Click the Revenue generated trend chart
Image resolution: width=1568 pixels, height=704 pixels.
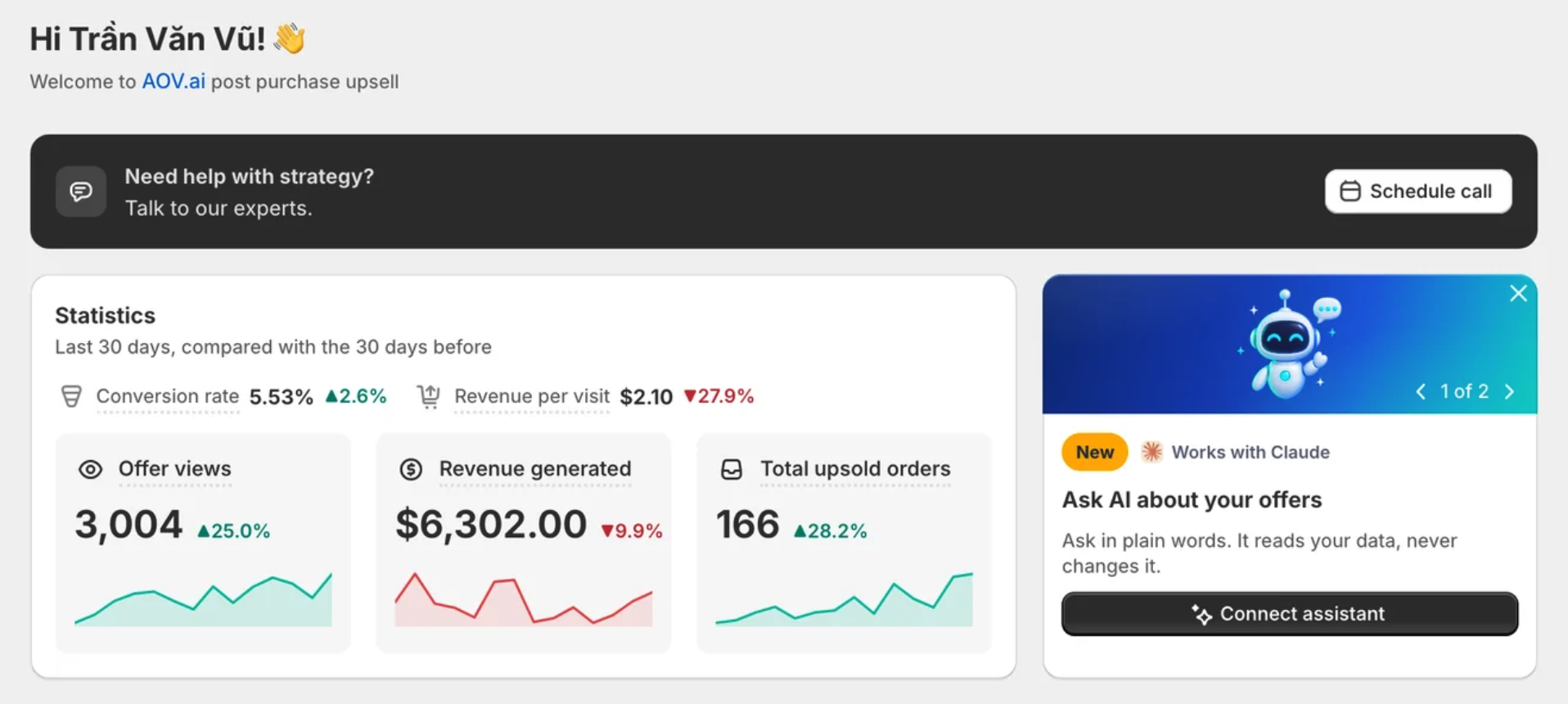(x=524, y=600)
